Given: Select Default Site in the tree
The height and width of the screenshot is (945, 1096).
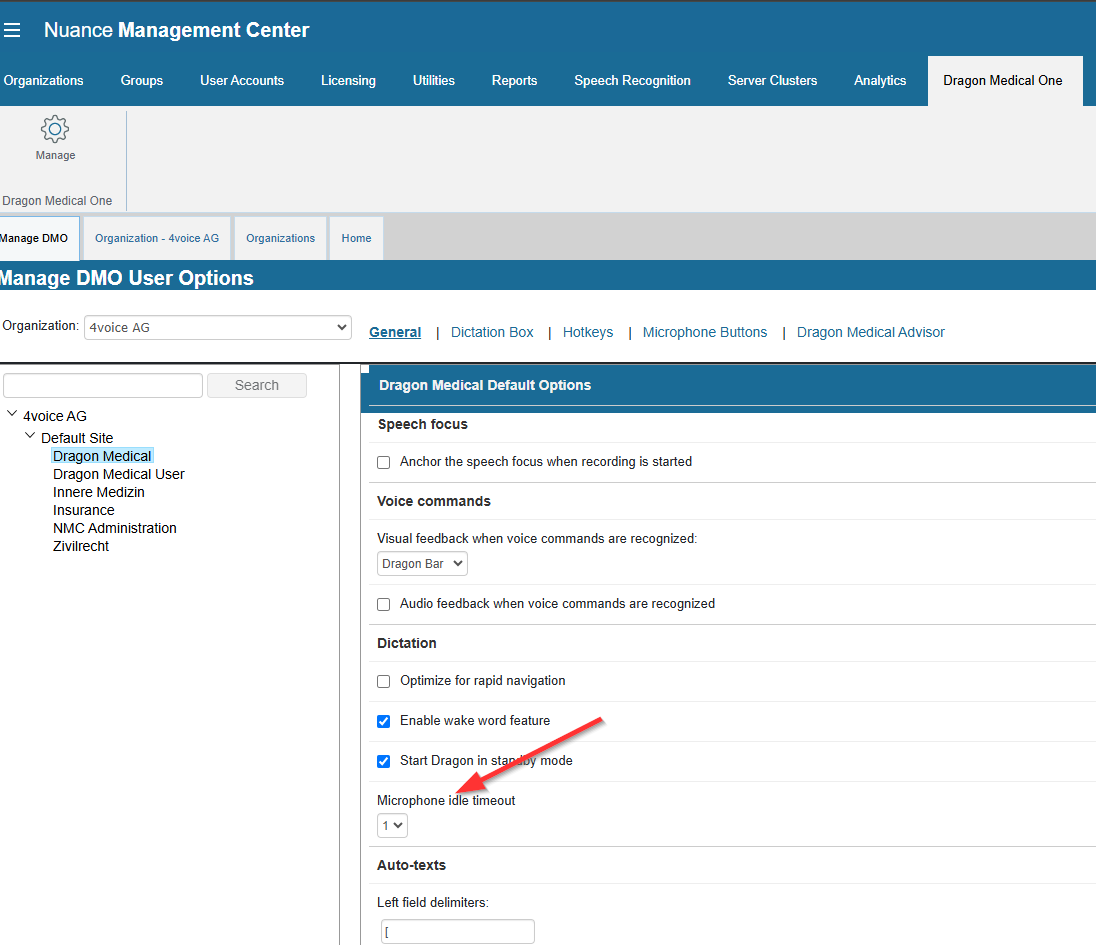Looking at the screenshot, I should pos(77,438).
